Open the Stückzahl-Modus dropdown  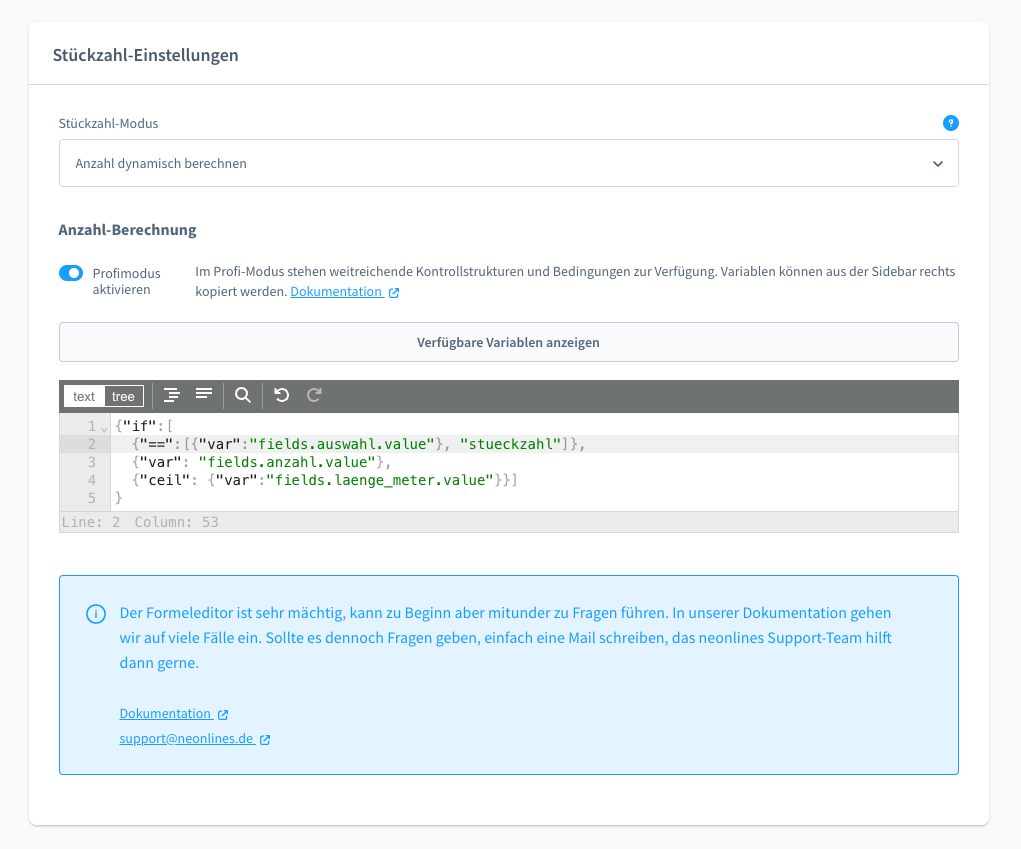click(508, 163)
